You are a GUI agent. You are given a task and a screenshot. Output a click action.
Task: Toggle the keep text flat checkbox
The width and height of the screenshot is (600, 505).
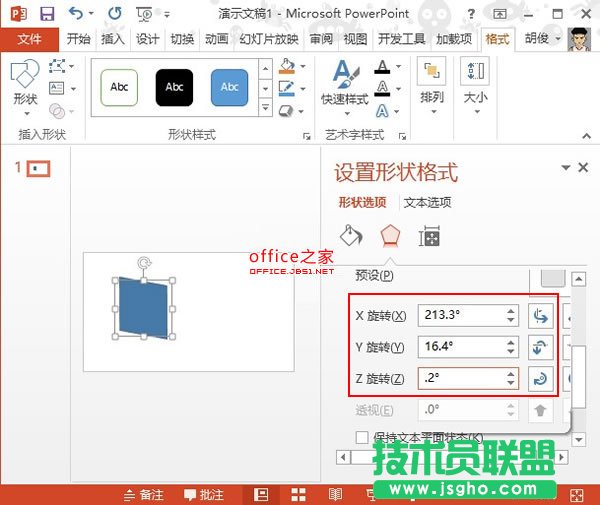(362, 437)
